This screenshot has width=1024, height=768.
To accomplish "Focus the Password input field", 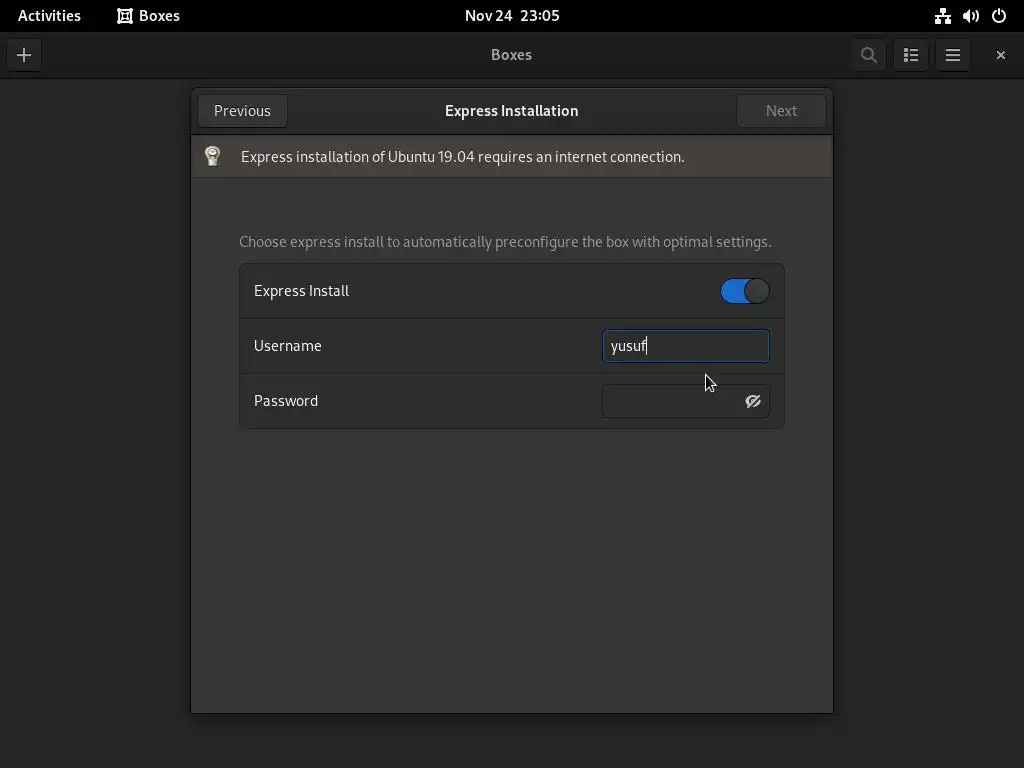I will (686, 401).
